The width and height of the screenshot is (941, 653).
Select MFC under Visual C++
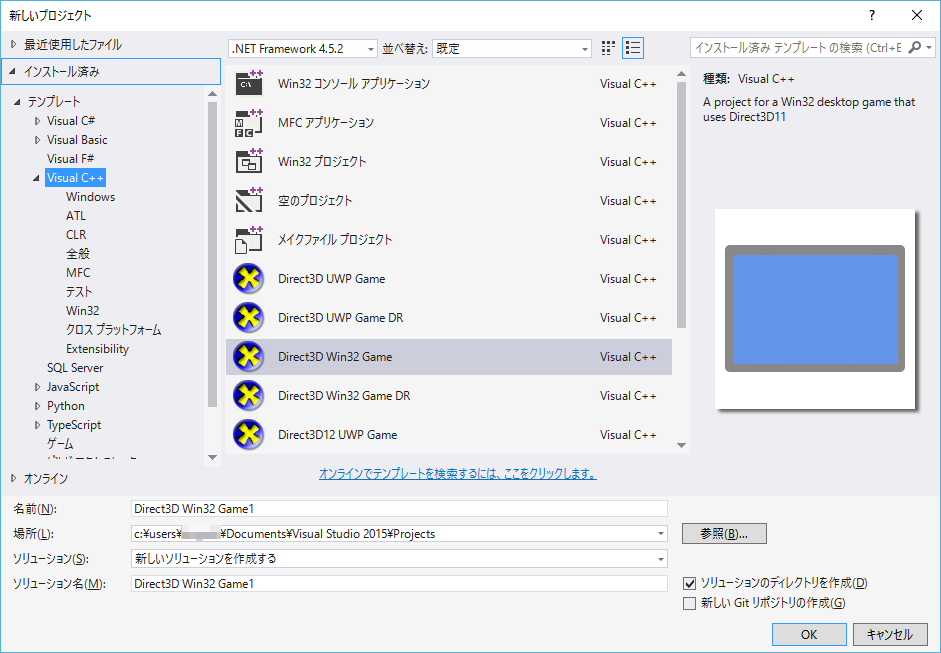coord(78,272)
